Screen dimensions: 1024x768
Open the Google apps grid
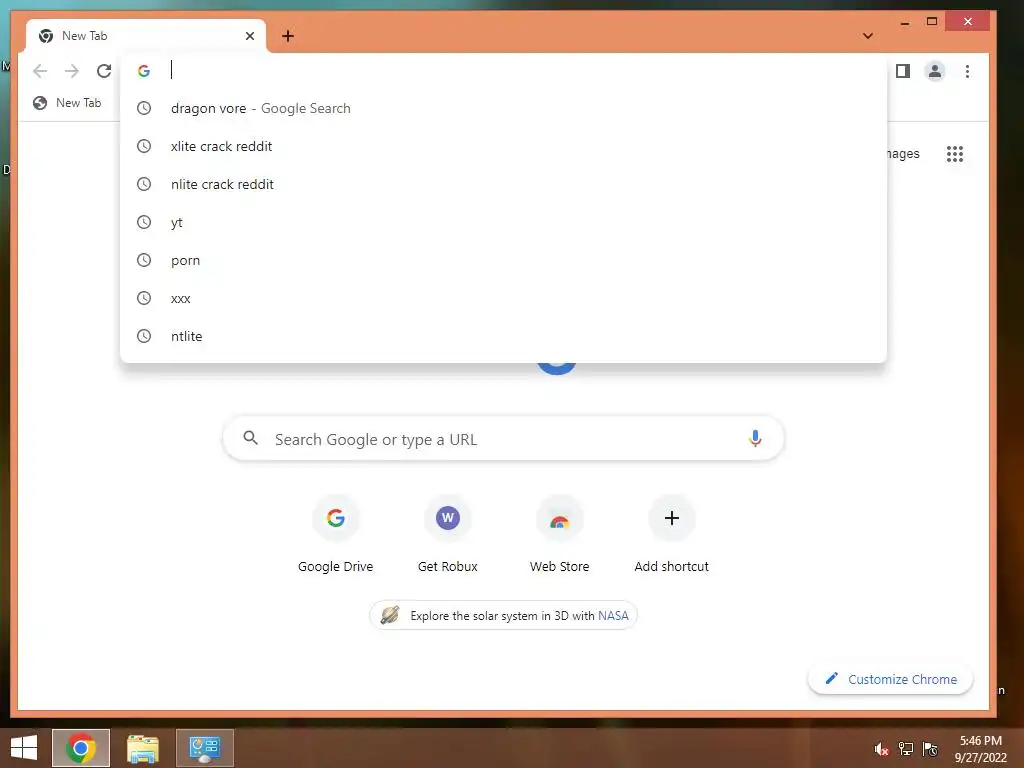pos(955,154)
